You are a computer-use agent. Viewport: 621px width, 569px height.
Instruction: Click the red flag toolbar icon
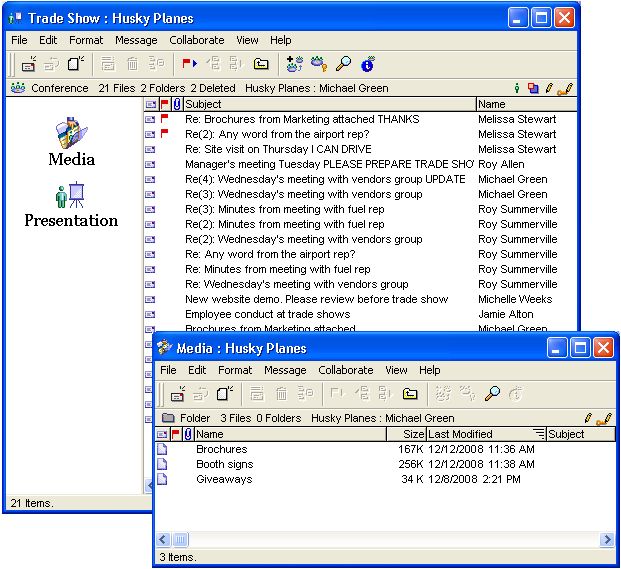coord(187,65)
